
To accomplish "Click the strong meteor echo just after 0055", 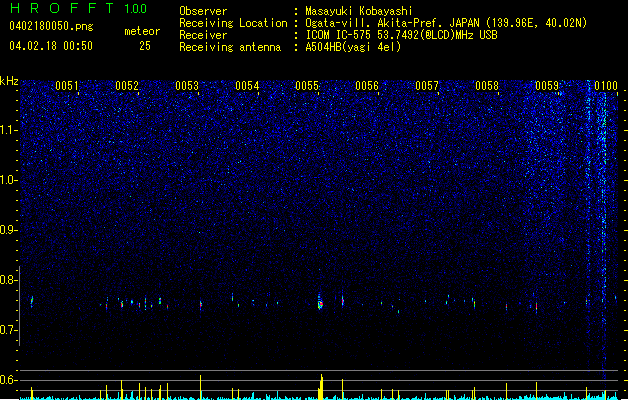I will click(x=320, y=303).
